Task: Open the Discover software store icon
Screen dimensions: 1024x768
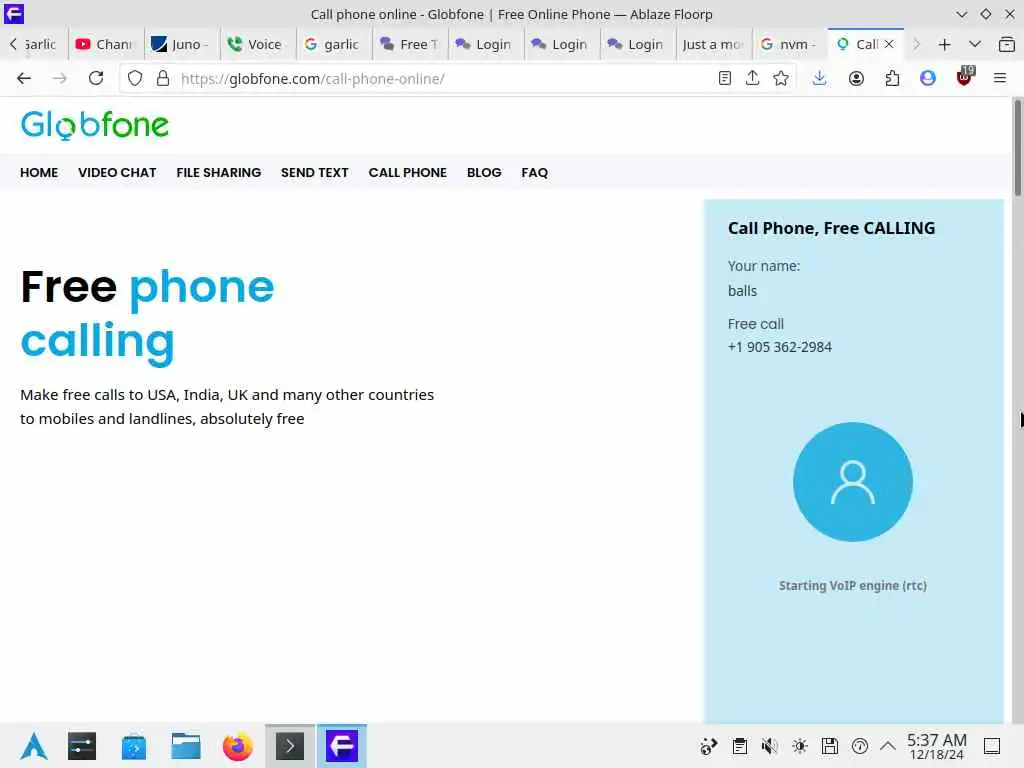Action: pyautogui.click(x=134, y=746)
